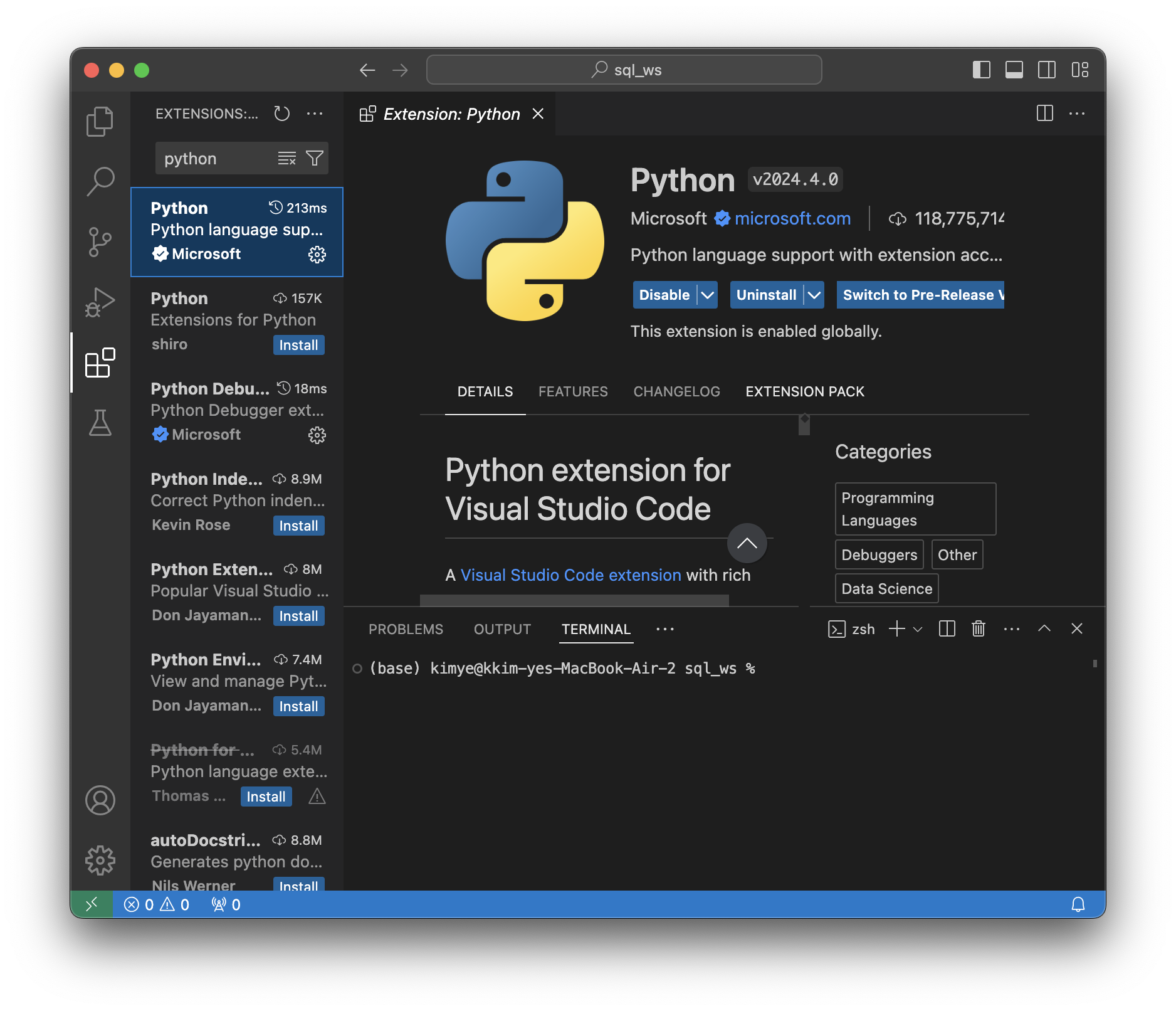Open editor more actions menu

(x=1077, y=114)
